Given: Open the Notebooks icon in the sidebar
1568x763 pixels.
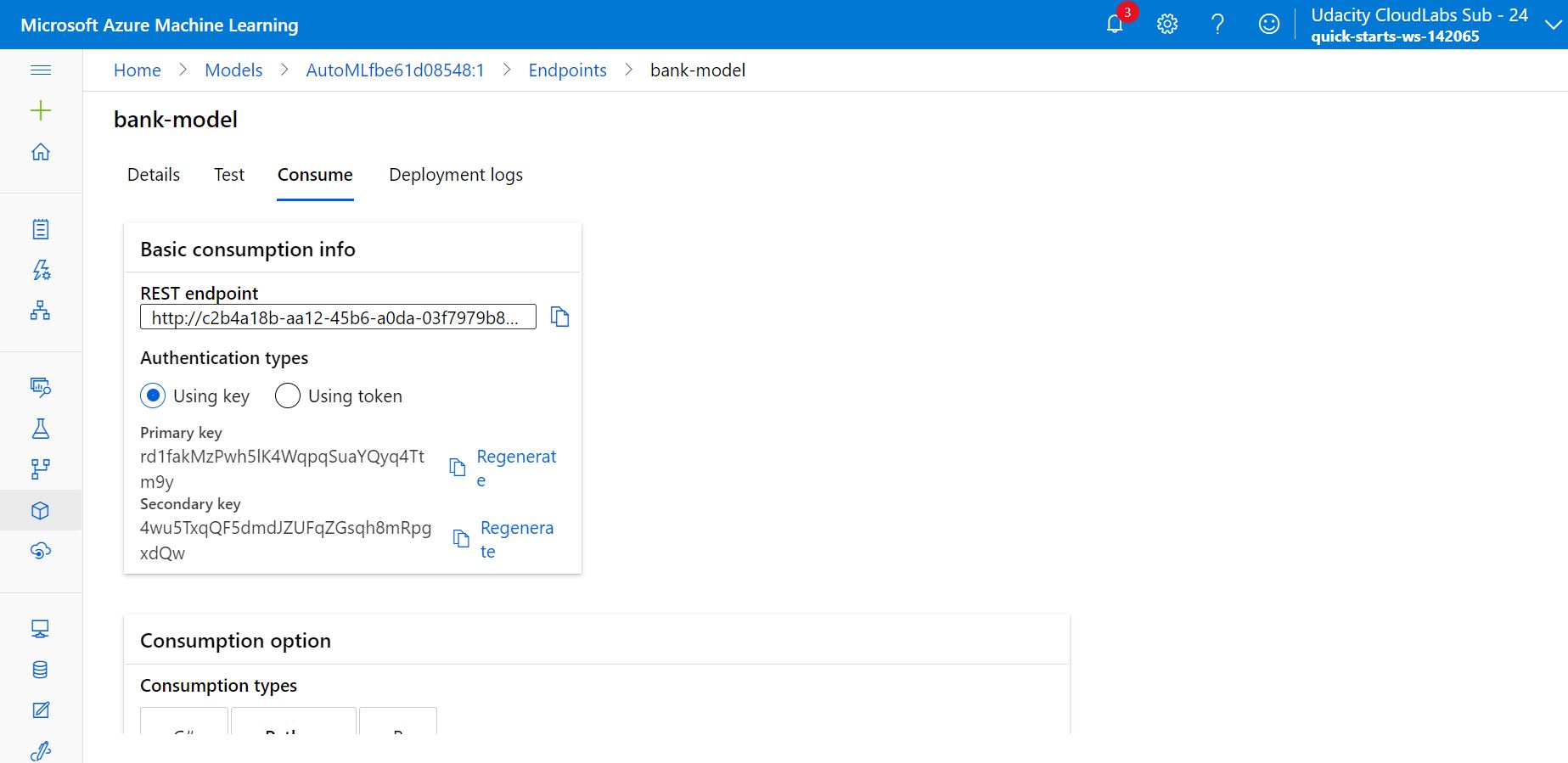Looking at the screenshot, I should [41, 229].
